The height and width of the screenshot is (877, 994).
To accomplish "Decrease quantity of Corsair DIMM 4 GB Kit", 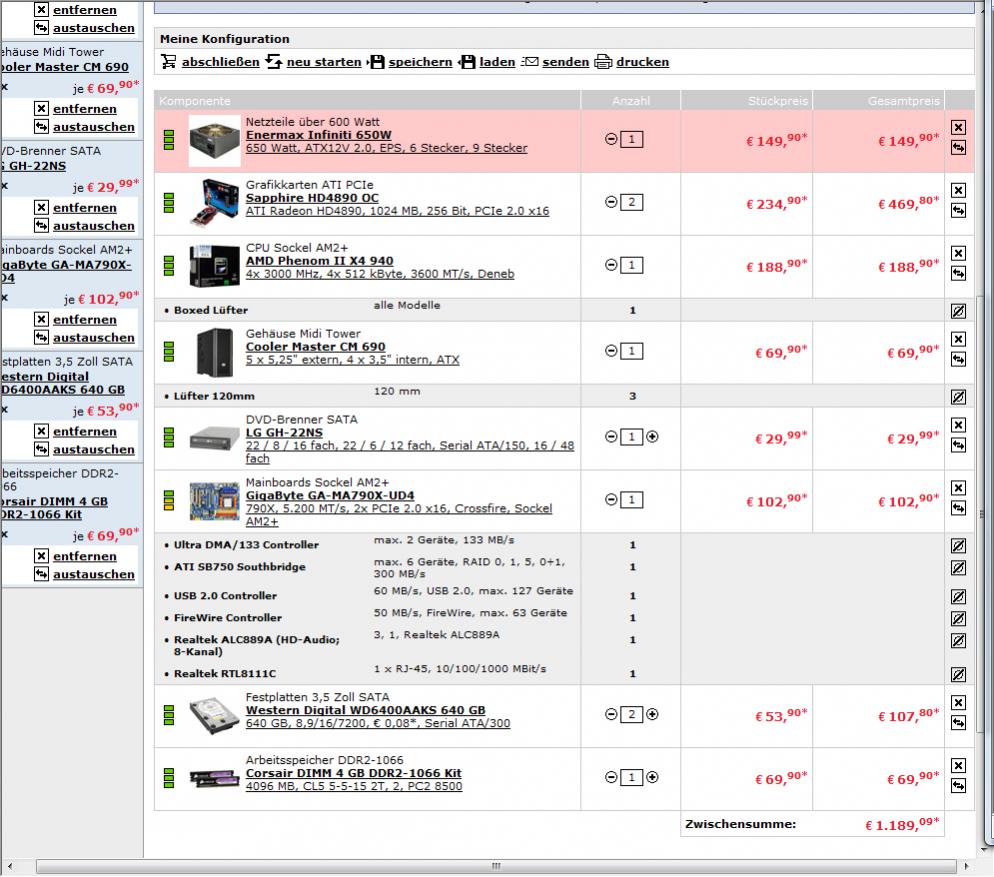I will click(x=611, y=777).
